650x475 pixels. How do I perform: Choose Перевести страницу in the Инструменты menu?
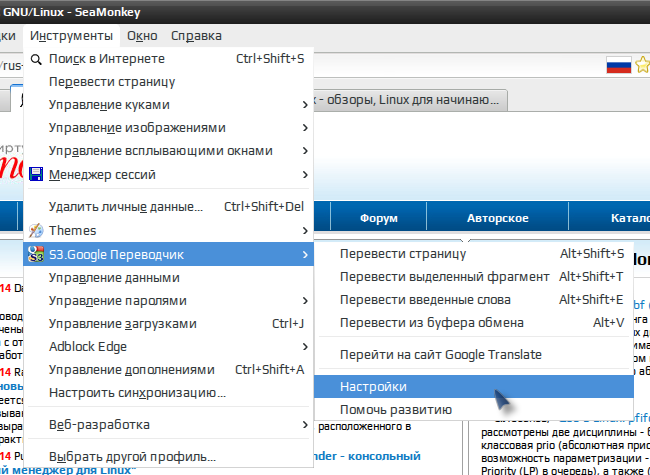coord(168,82)
